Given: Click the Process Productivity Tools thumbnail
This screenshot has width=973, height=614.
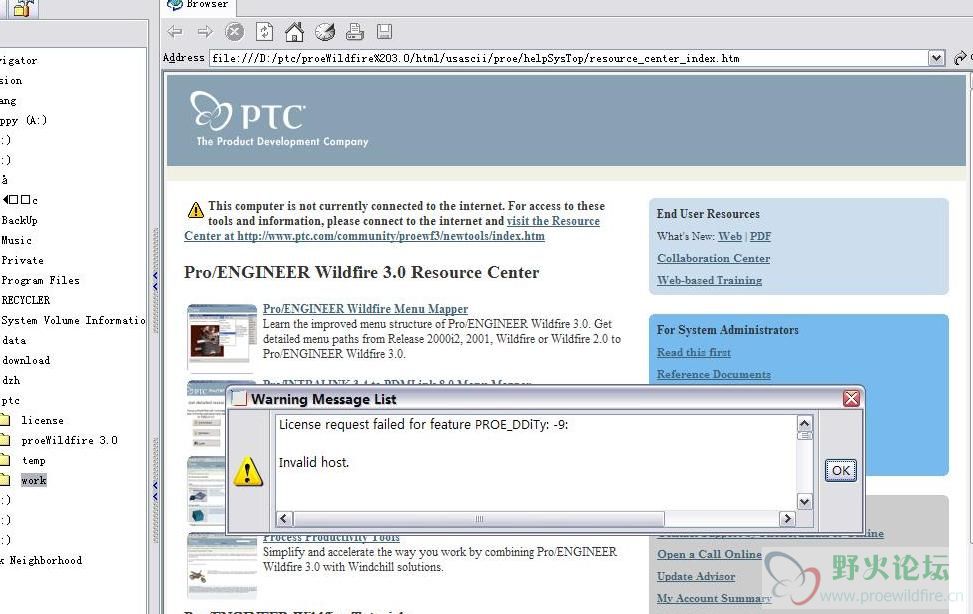Looking at the screenshot, I should click(222, 565).
